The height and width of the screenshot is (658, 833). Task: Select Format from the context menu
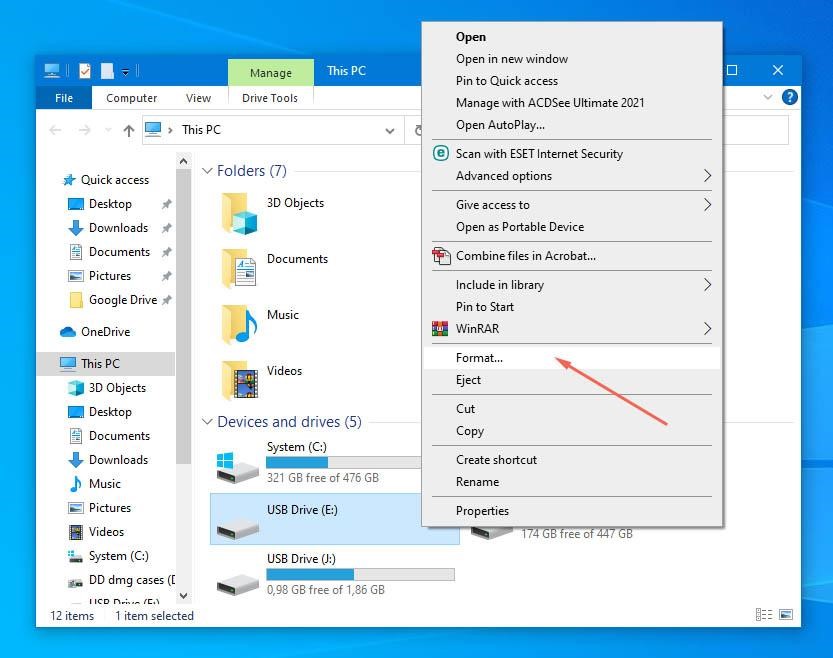click(480, 357)
